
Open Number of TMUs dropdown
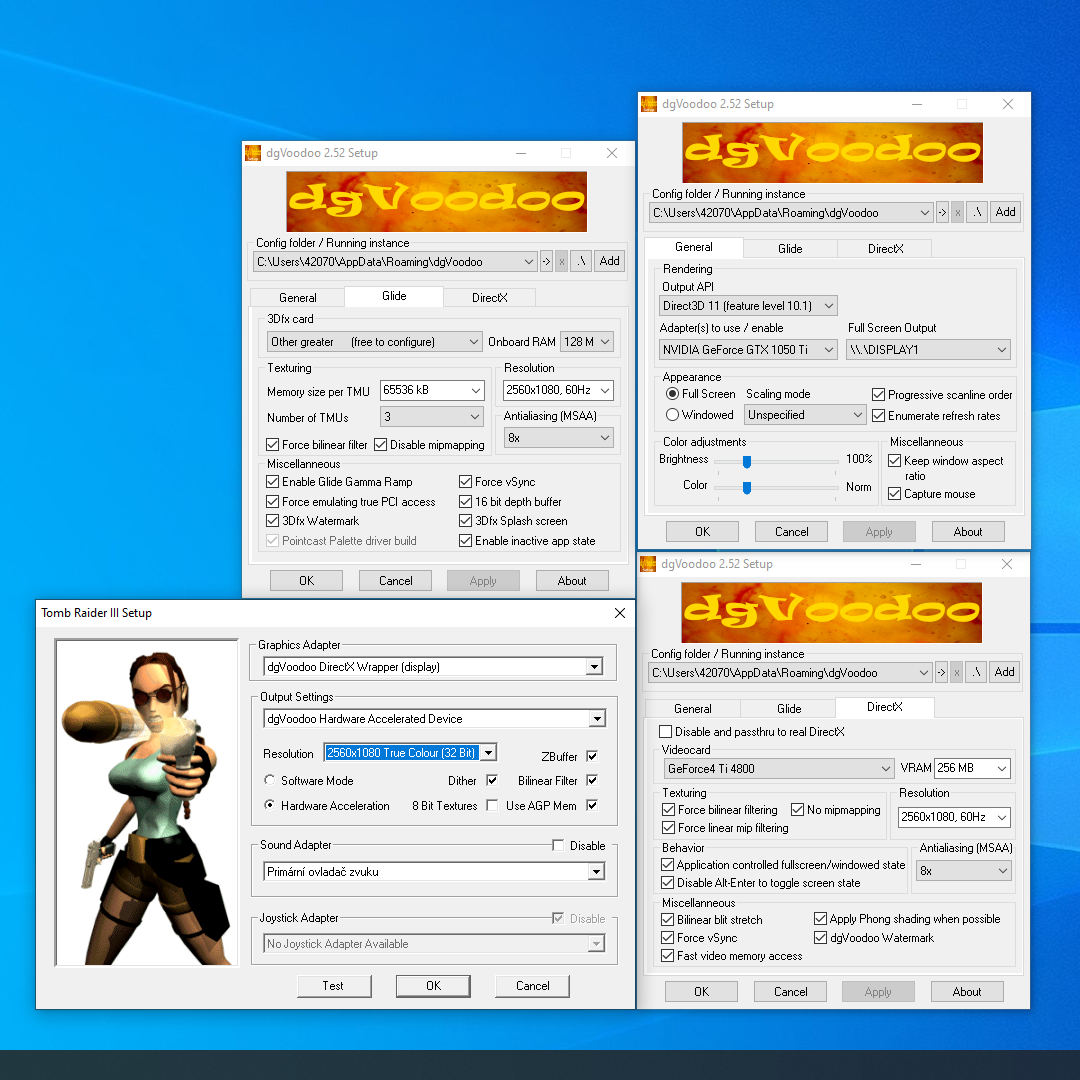coord(432,417)
